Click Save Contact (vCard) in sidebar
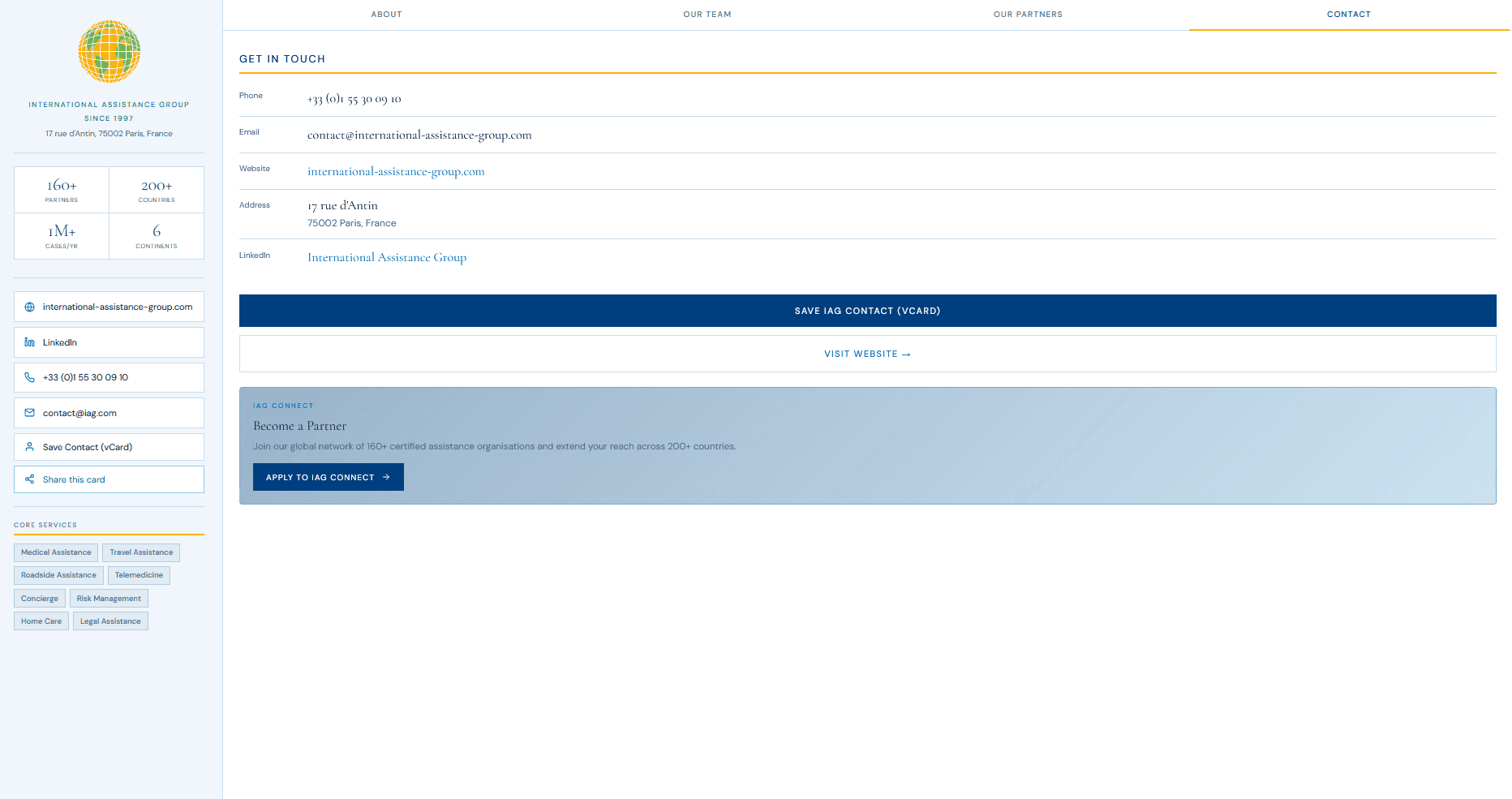The height and width of the screenshot is (799, 1512). (109, 447)
